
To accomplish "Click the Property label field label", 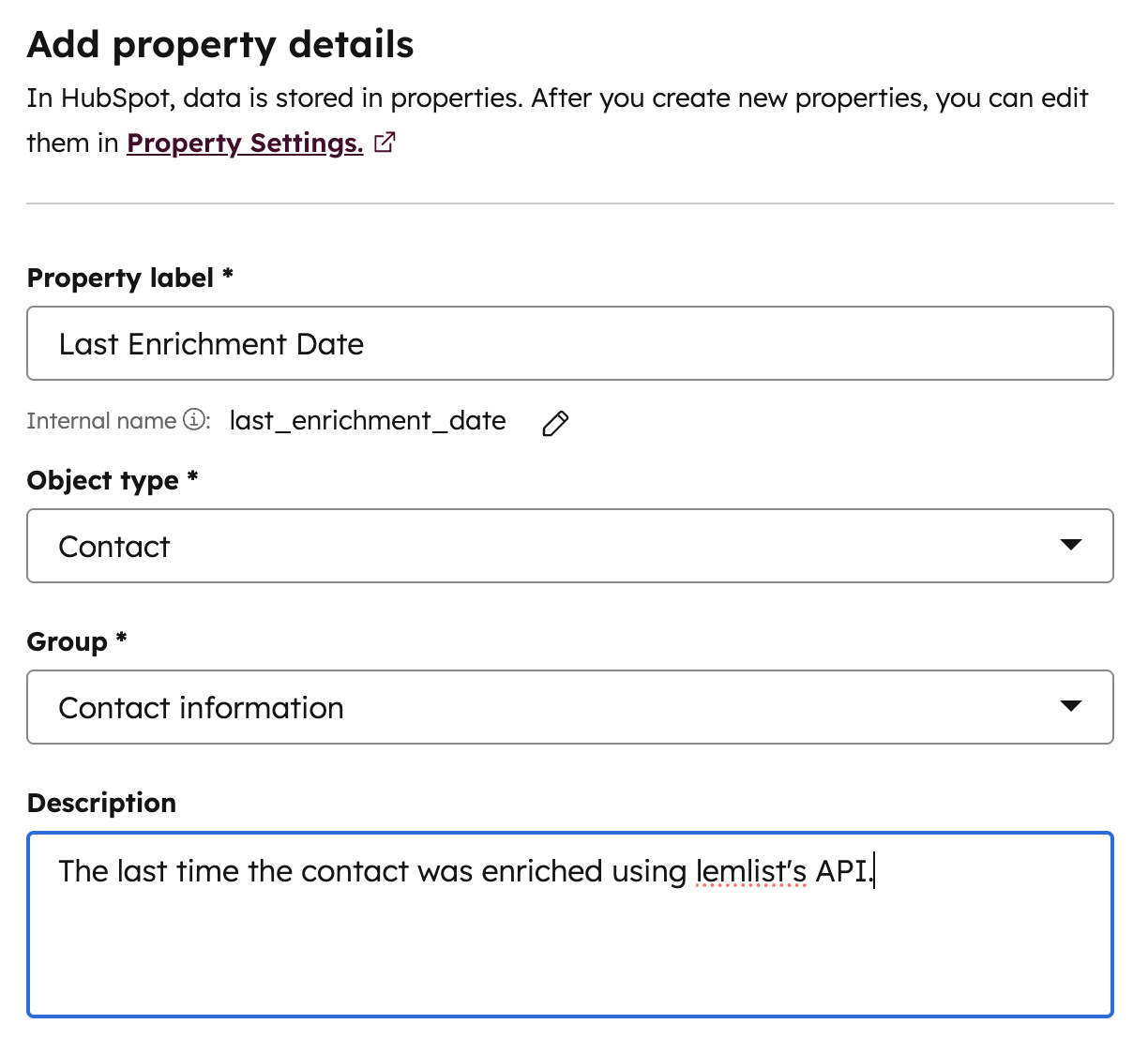I will (129, 278).
